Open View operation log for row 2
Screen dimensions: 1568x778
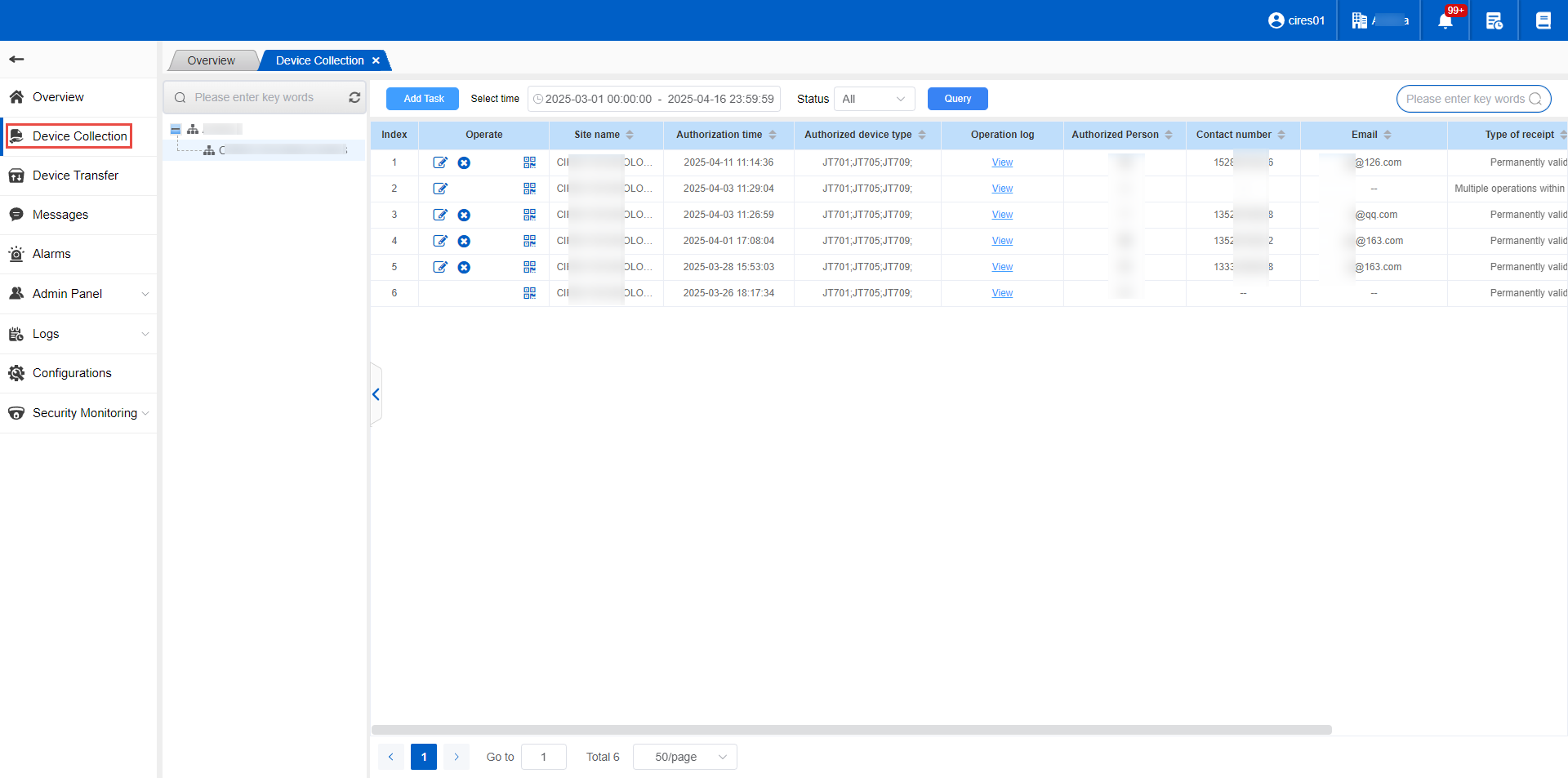click(1002, 189)
